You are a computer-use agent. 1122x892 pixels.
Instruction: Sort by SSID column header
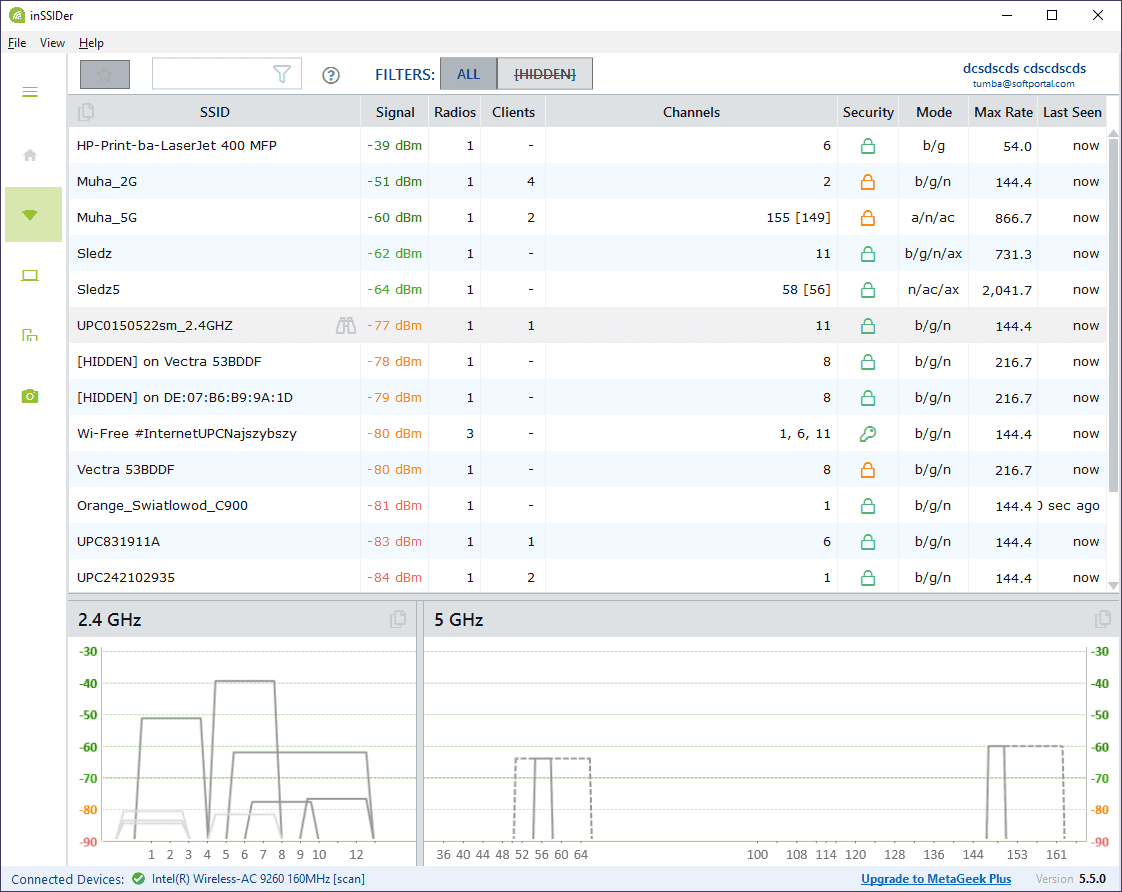tap(215, 112)
